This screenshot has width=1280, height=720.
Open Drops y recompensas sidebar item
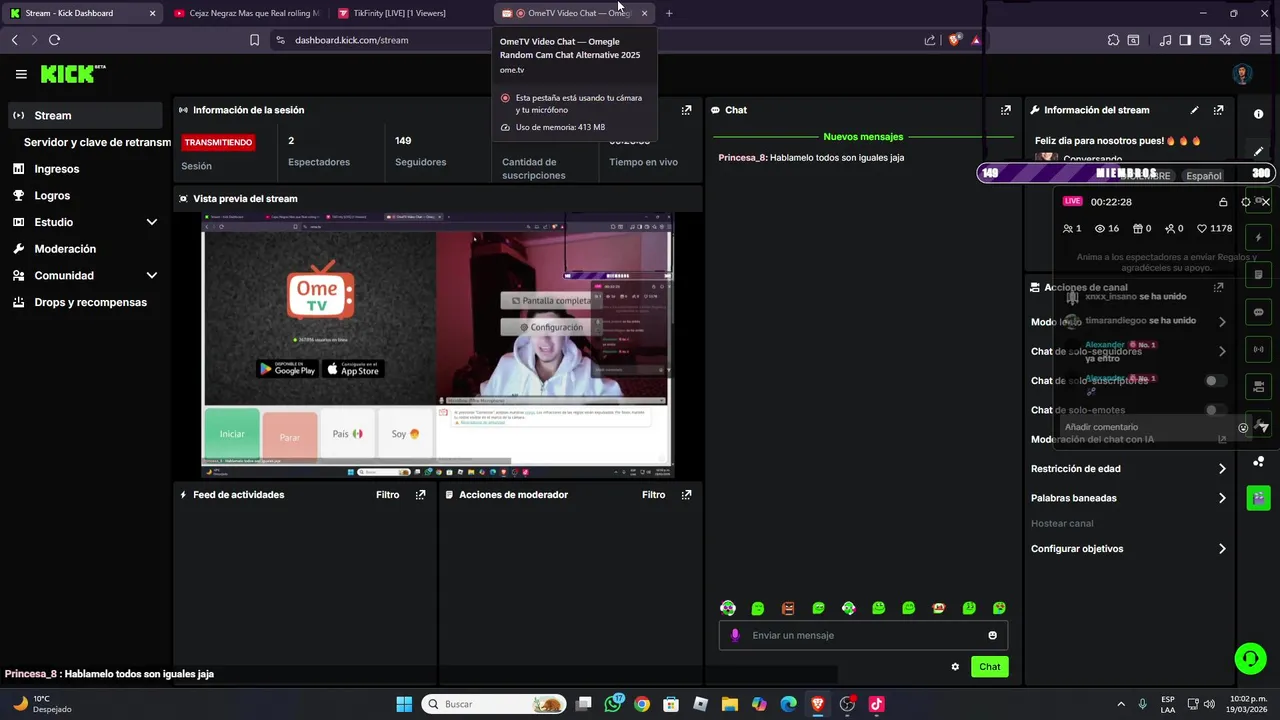pos(90,302)
